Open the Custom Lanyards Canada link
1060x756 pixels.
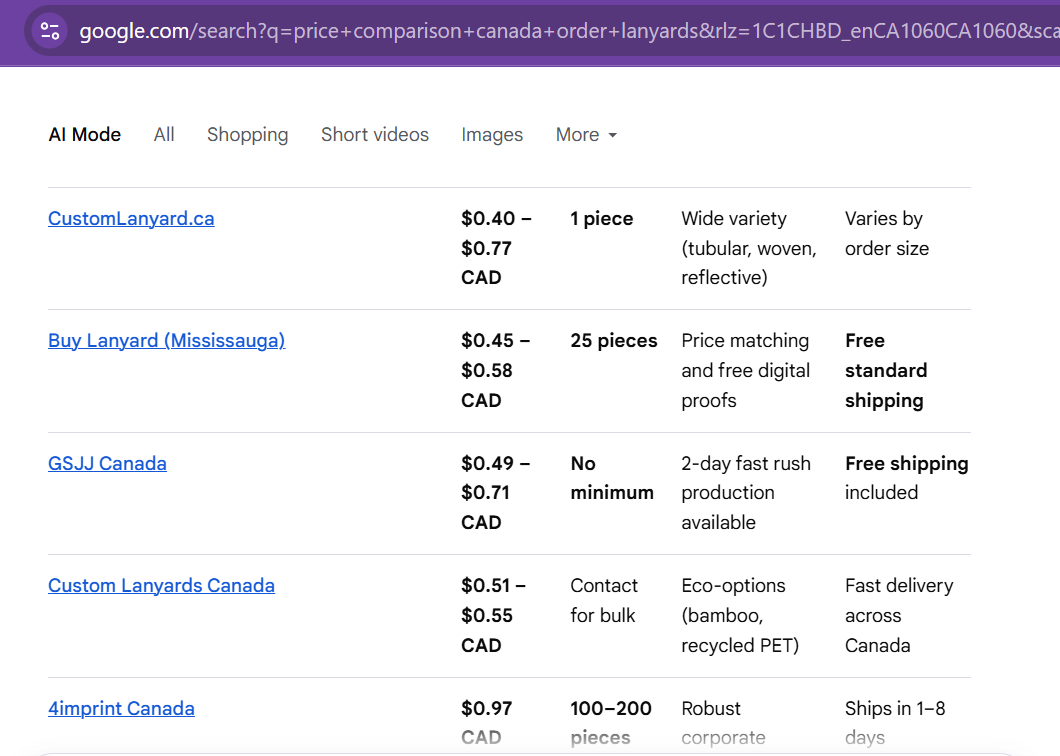161,585
